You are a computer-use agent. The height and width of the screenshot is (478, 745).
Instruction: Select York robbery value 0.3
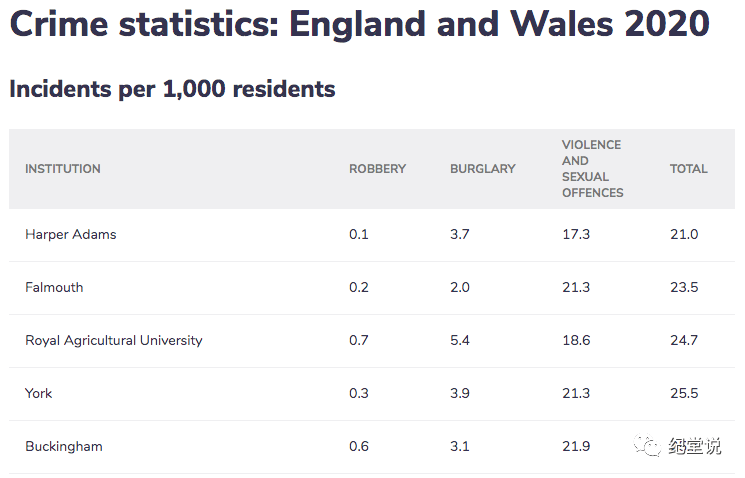[x=359, y=393]
